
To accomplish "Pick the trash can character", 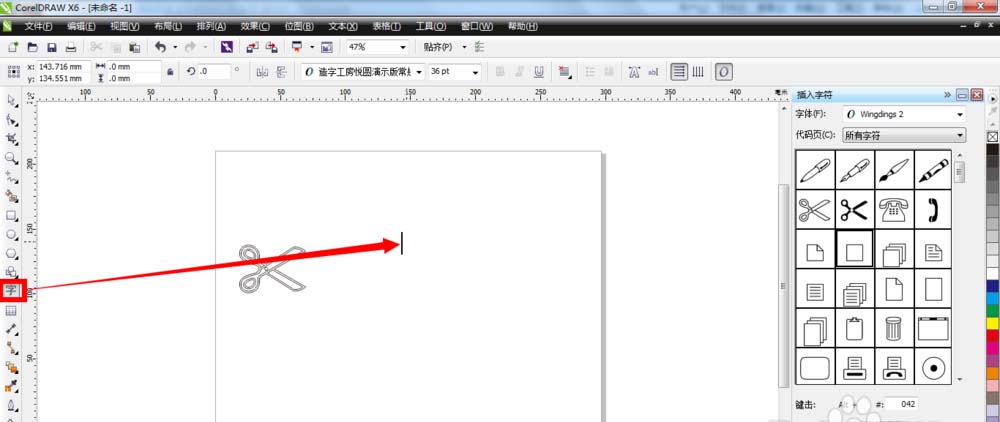I will [894, 328].
